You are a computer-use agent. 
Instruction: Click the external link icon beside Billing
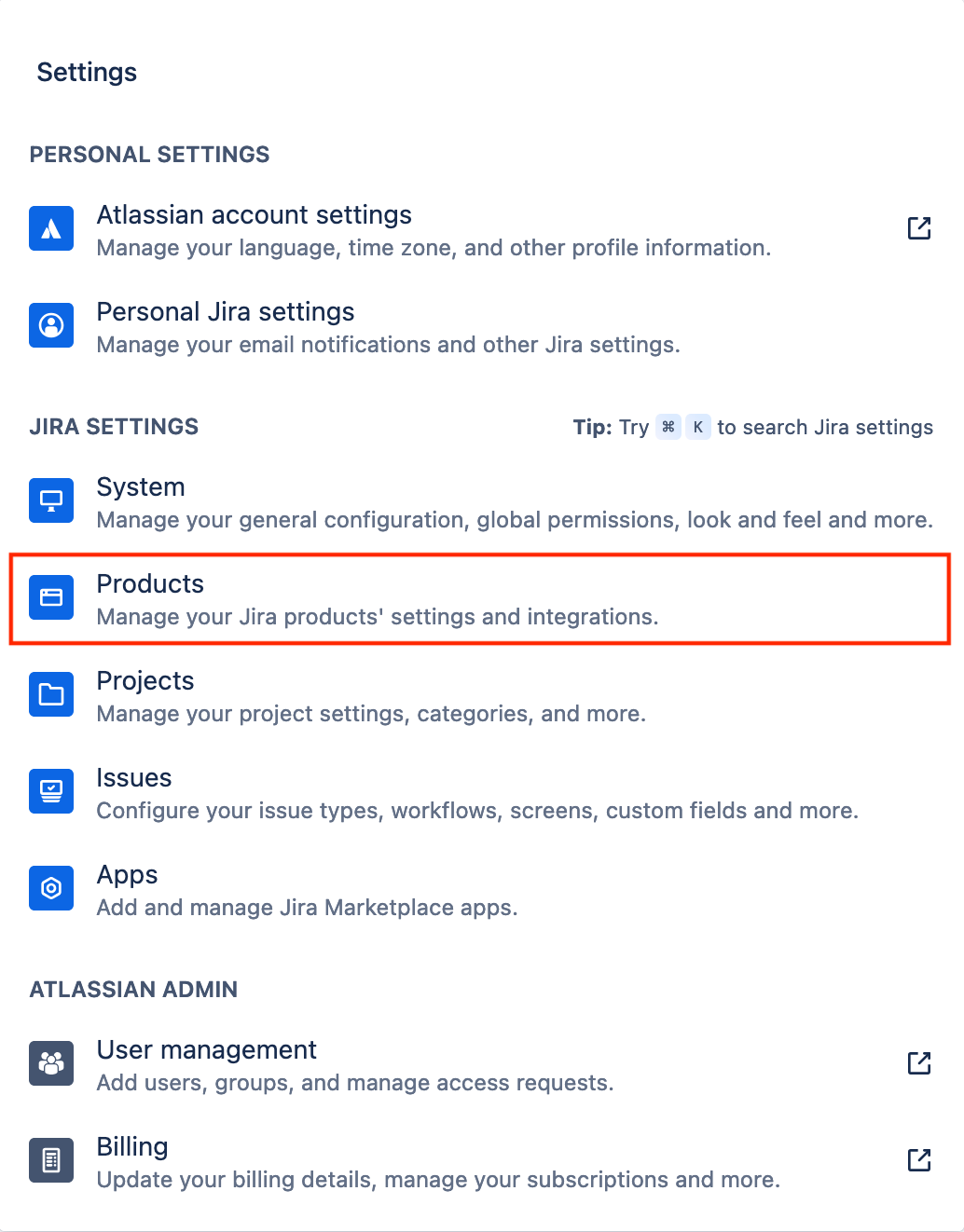[x=919, y=1160]
